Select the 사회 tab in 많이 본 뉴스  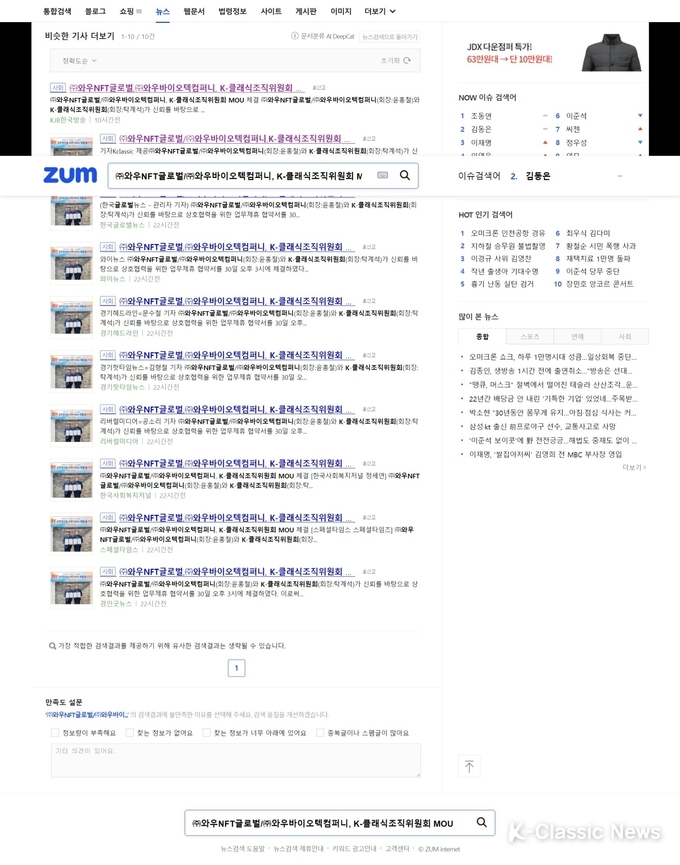coord(625,337)
